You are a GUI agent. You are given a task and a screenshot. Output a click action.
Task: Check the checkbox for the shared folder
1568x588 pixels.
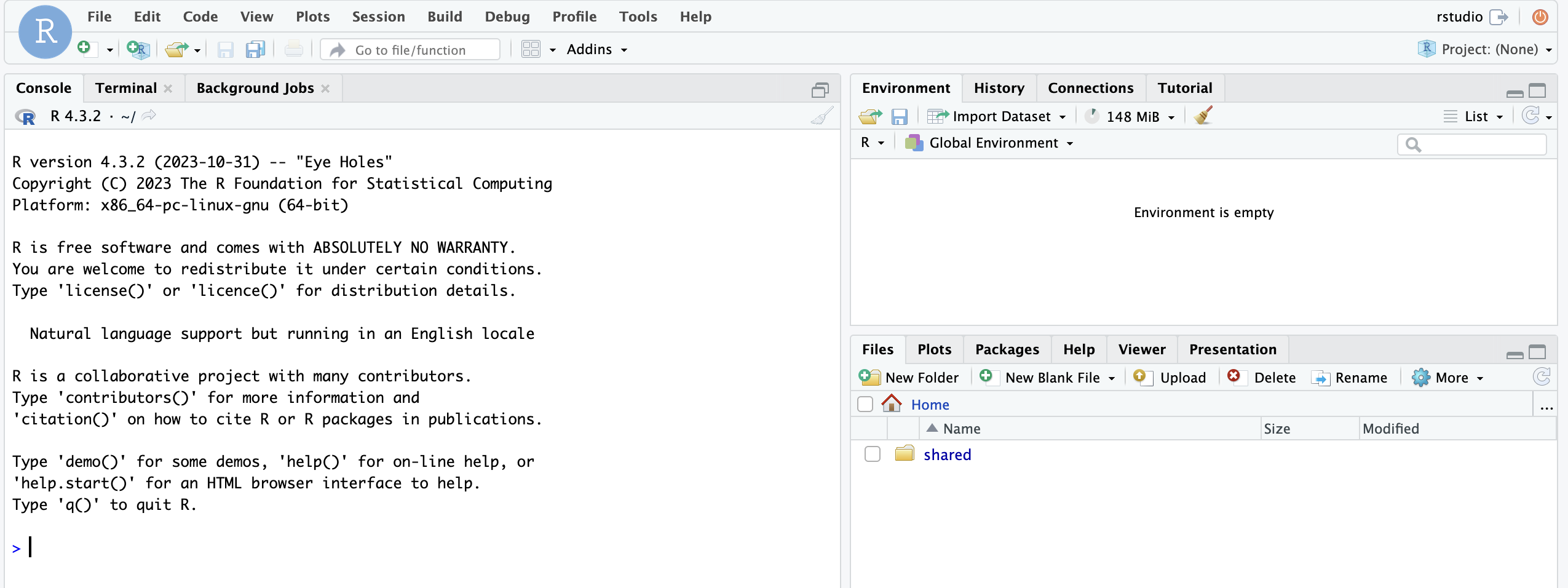coord(873,454)
